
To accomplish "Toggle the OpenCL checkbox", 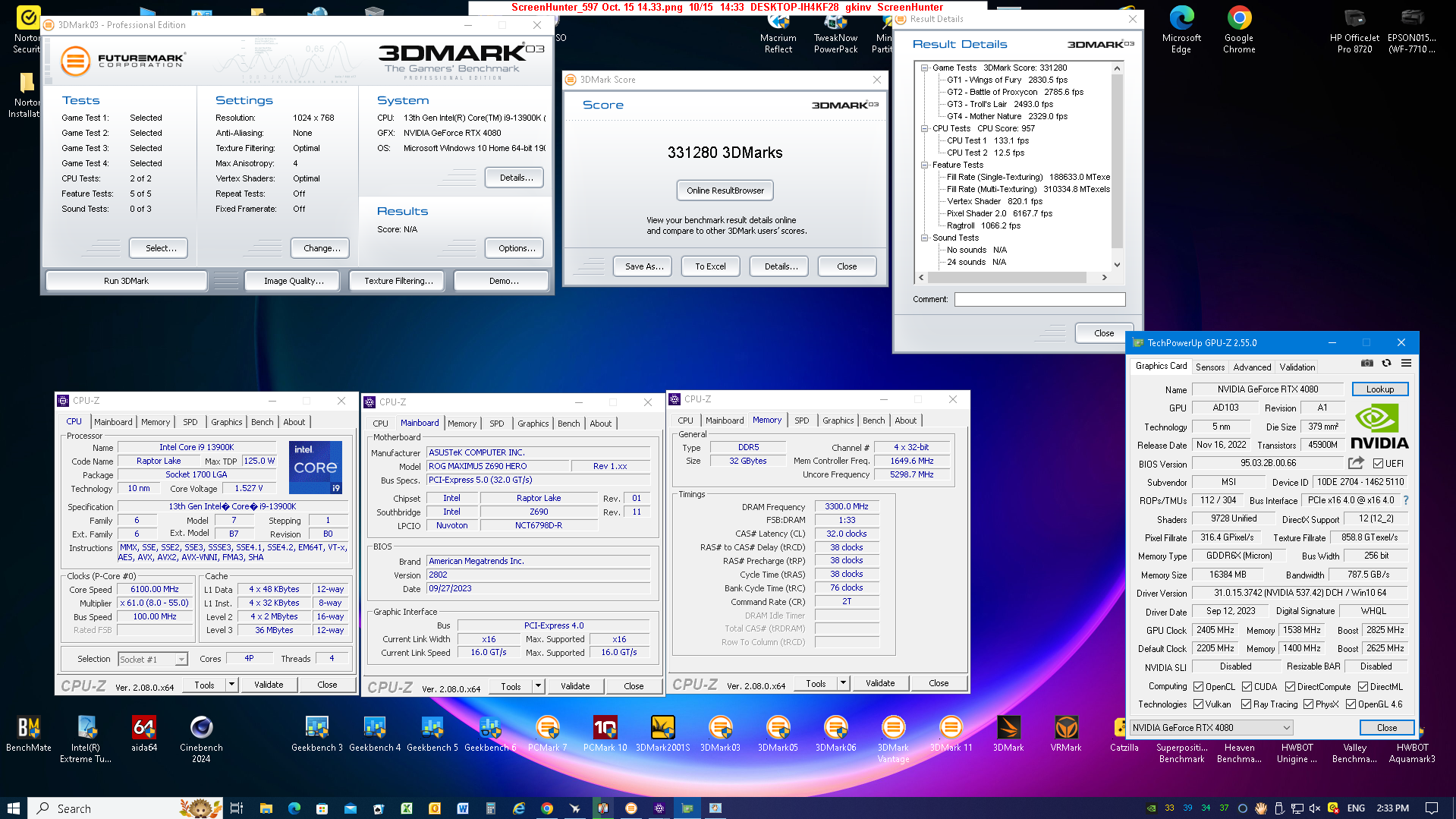I will [1199, 687].
